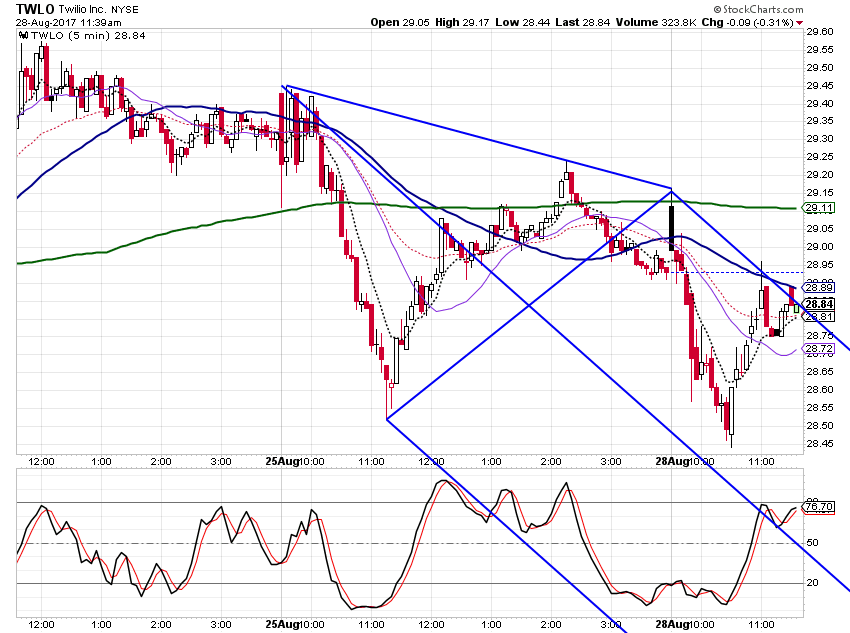Image resolution: width=850 pixels, height=633 pixels.
Task: Click the 25Aug date label under the stochastic panel
Action: coord(282,624)
